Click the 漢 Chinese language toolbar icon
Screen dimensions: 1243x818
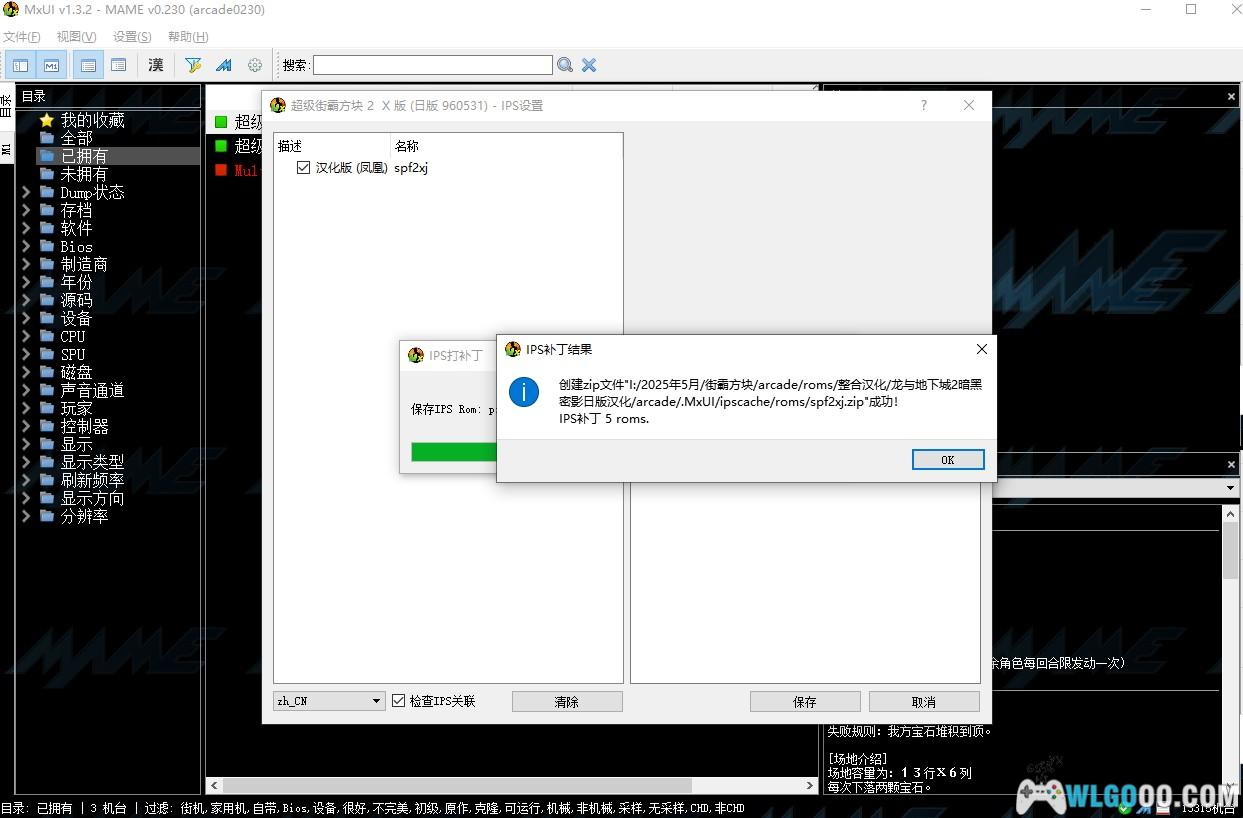156,65
